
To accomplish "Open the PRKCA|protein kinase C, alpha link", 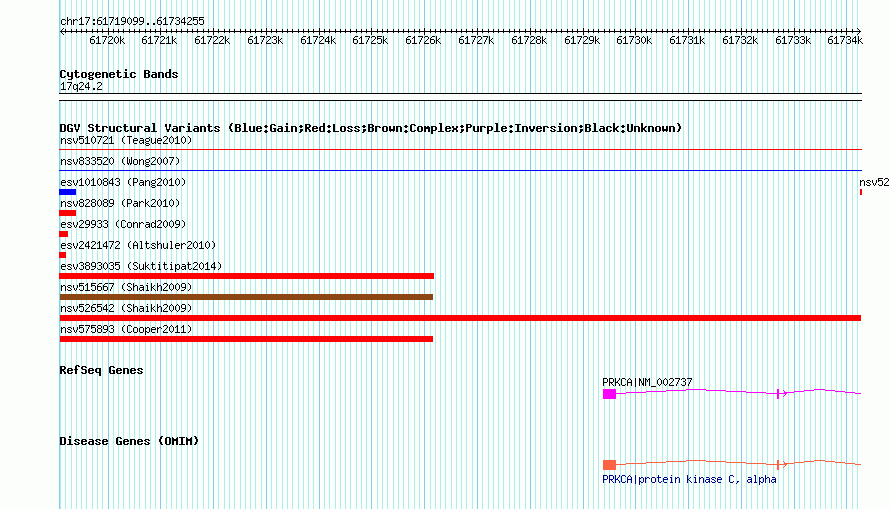I will point(689,479).
